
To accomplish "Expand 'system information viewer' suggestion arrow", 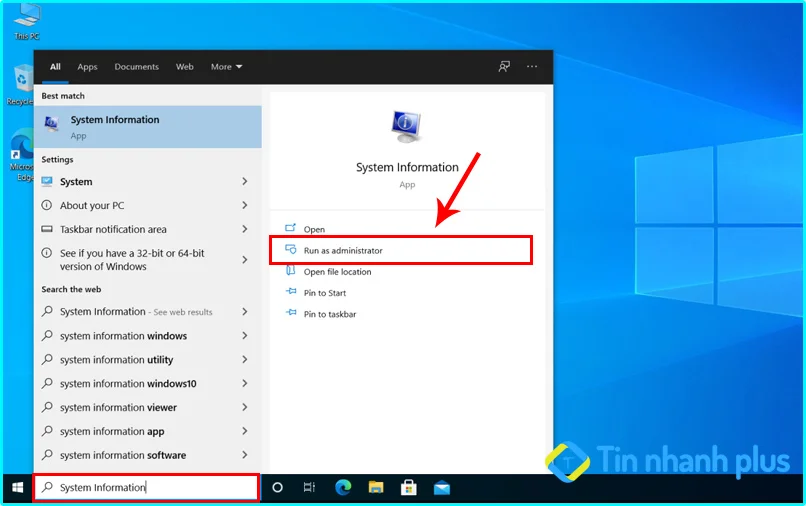I will pos(245,408).
